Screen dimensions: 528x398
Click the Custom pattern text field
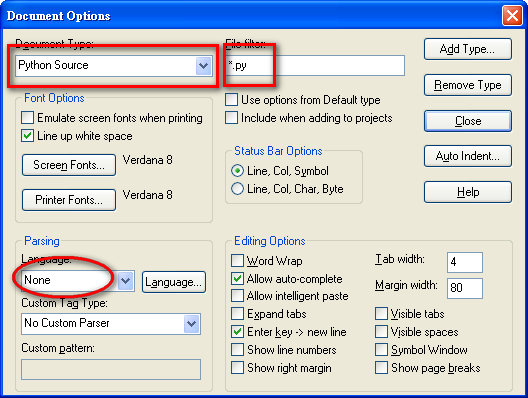111,369
